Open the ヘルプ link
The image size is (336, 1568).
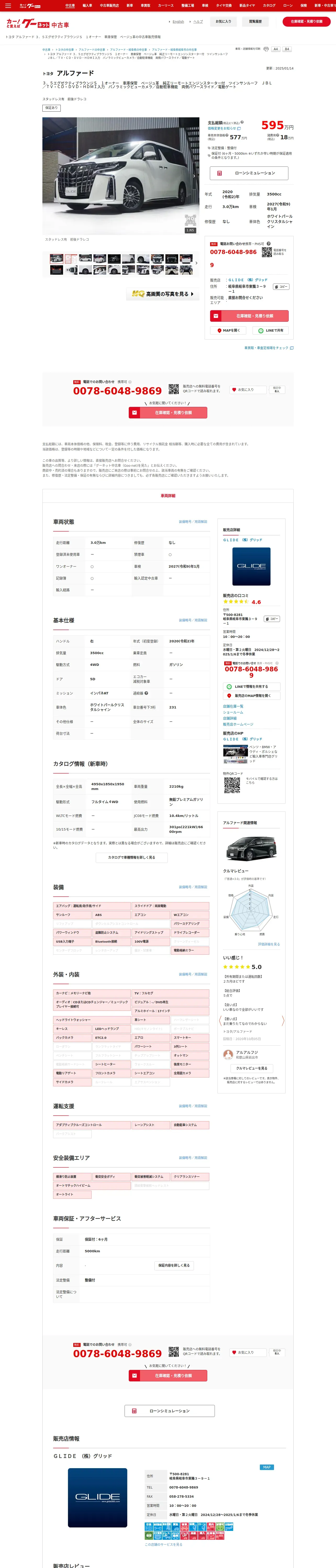[x=198, y=21]
